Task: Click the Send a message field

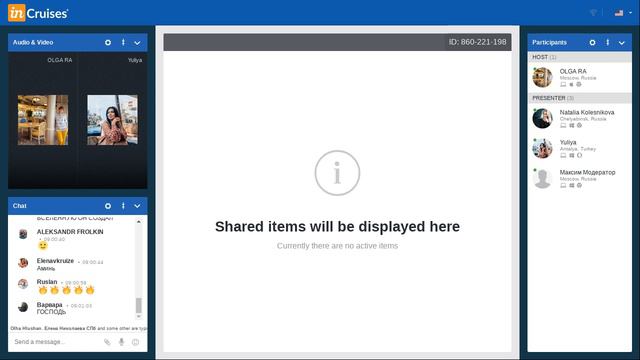Action: click(55, 342)
